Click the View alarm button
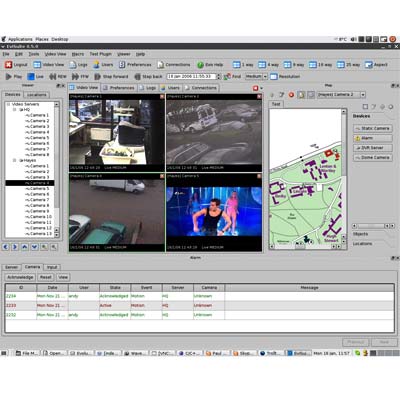The image size is (400, 400). tap(63, 277)
